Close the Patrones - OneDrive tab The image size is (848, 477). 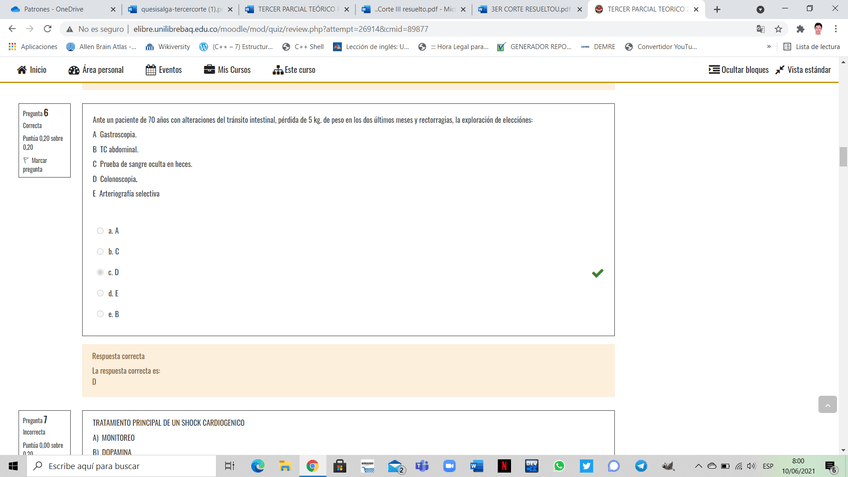[x=113, y=9]
